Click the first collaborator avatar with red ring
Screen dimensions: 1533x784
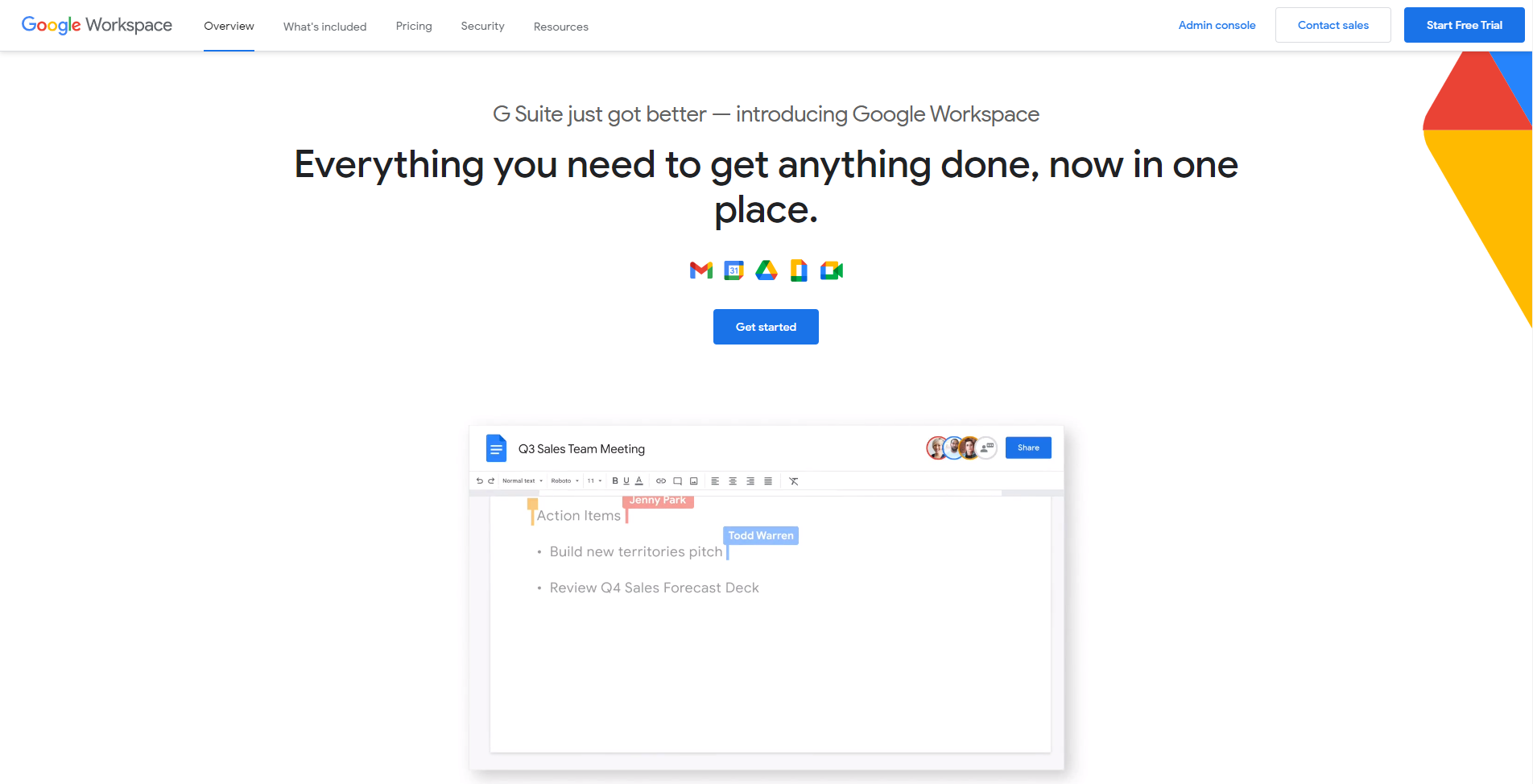936,448
